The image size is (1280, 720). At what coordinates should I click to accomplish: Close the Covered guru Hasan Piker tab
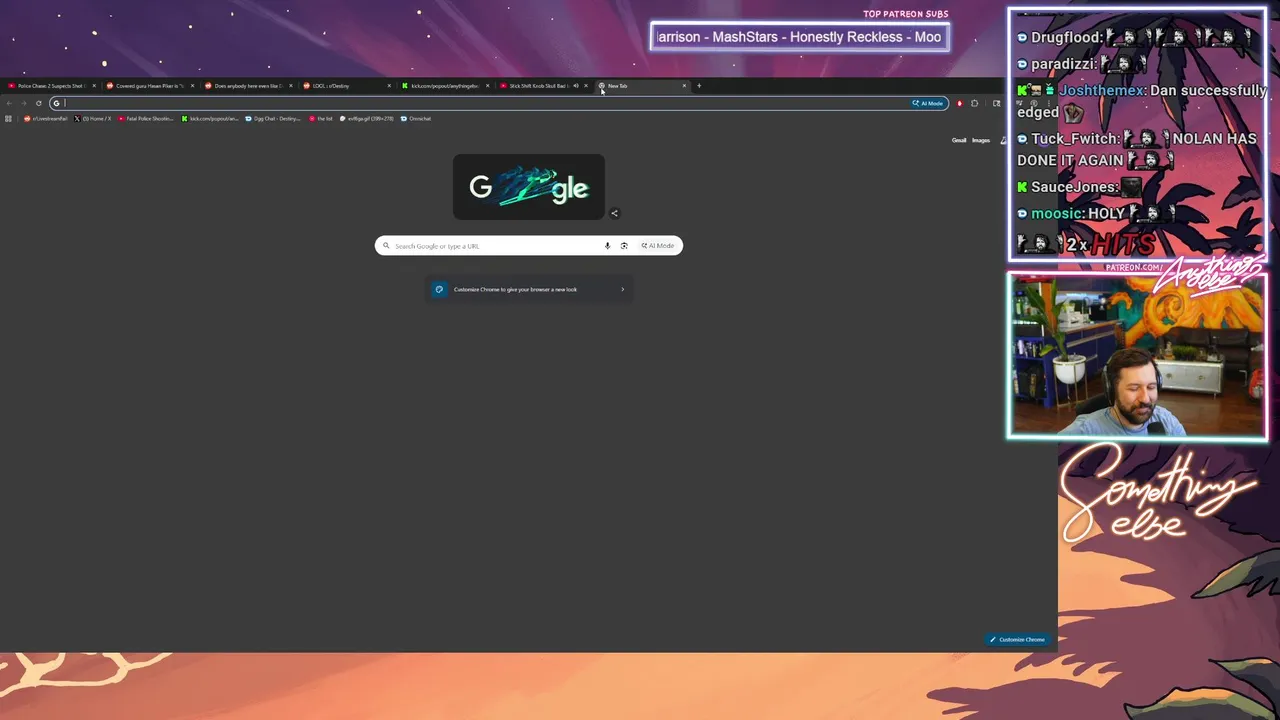click(x=193, y=86)
